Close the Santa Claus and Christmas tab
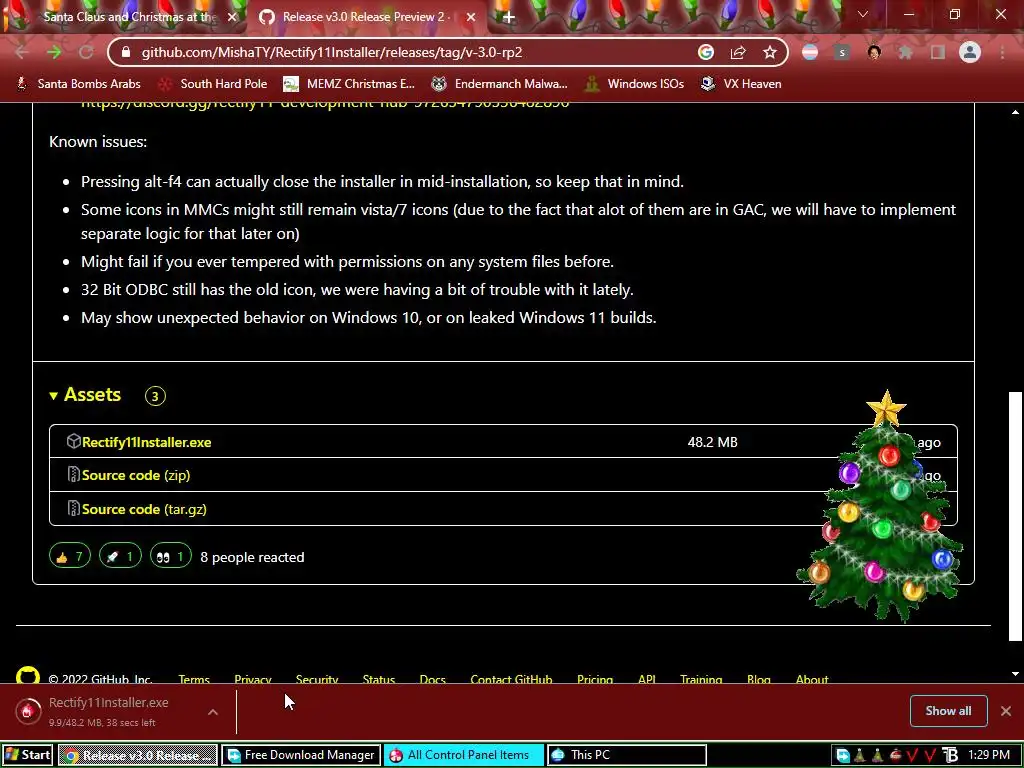1024x768 pixels. 232,17
